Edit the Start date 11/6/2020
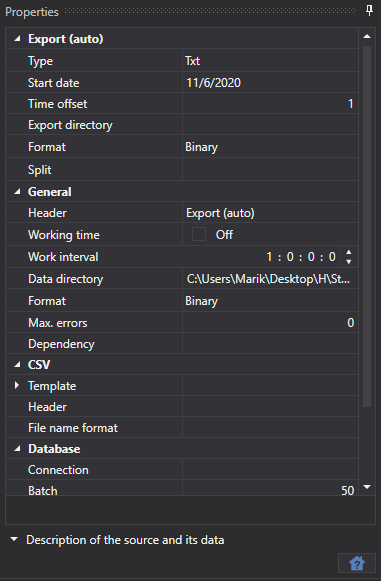The image size is (381, 581). tap(270, 82)
